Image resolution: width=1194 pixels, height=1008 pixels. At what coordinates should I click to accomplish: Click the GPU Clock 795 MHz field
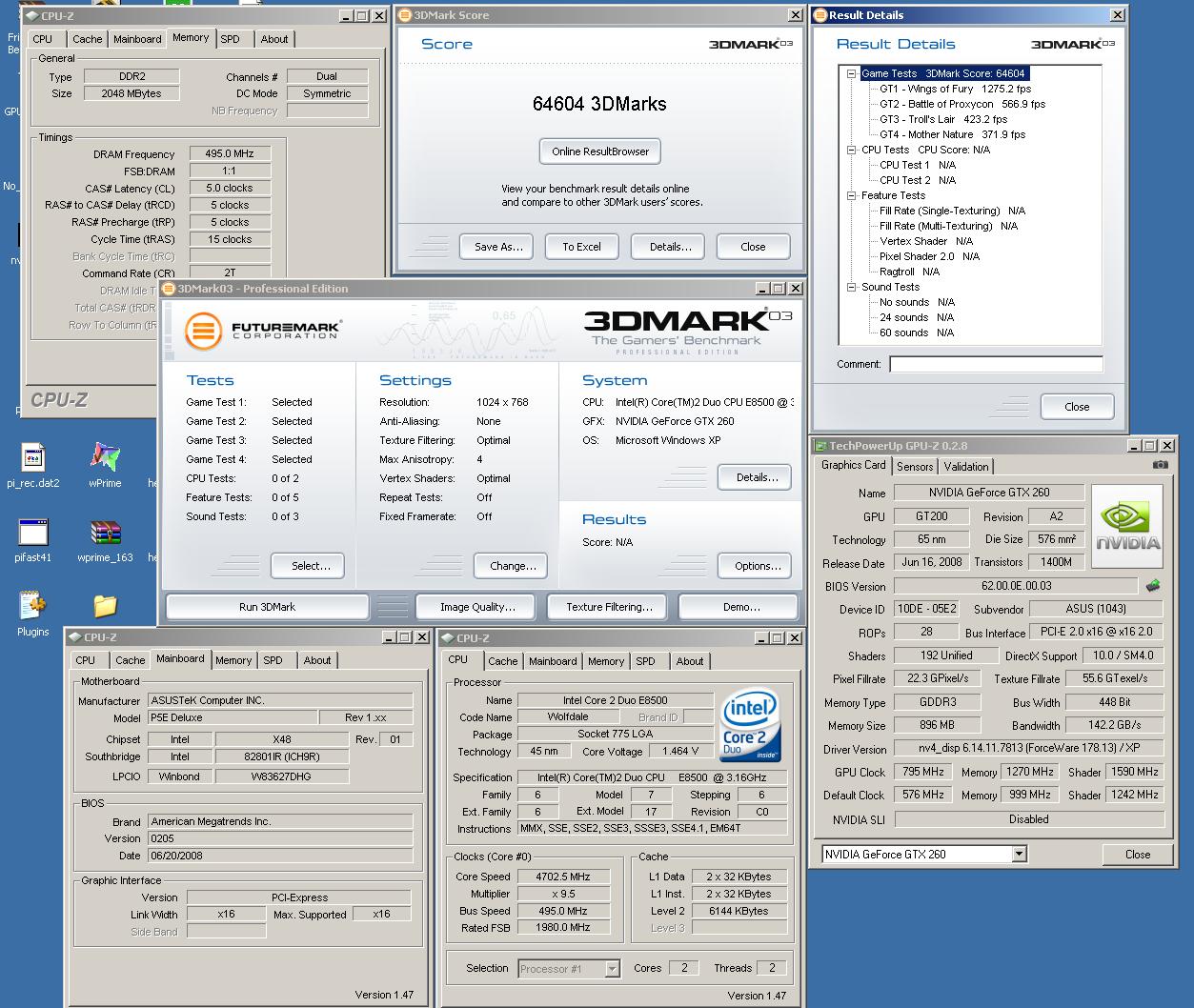(x=923, y=772)
